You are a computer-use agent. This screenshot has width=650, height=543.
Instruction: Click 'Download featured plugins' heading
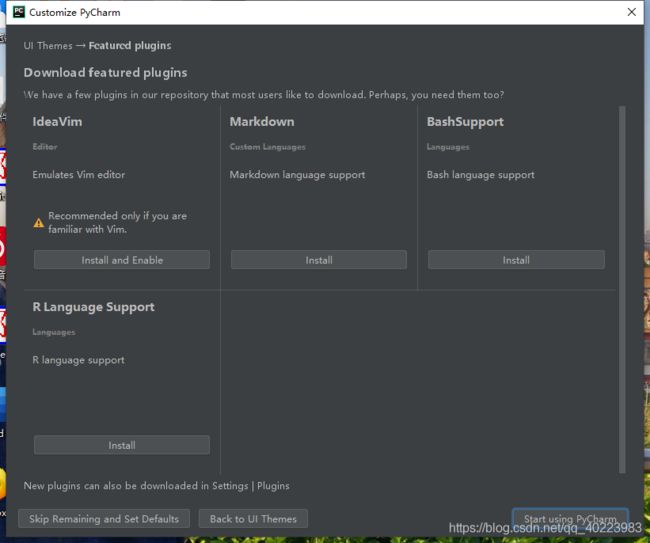tap(105, 73)
